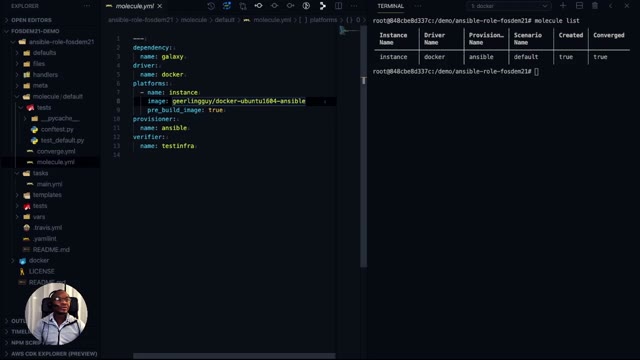640x360 pixels.
Task: Open terminal panel more options ellipsis
Action: coord(418,6)
